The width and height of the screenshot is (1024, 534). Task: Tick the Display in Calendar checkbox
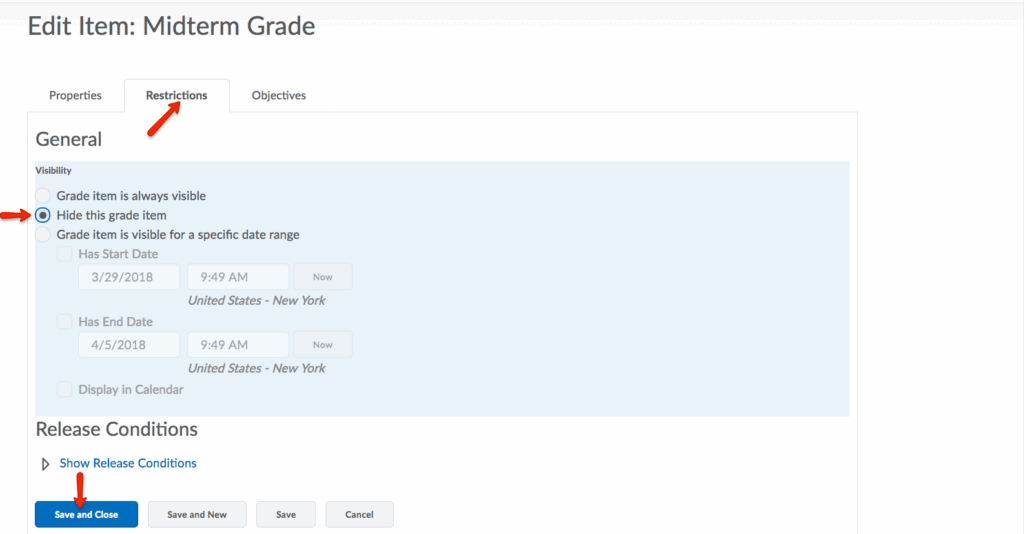[65, 390]
